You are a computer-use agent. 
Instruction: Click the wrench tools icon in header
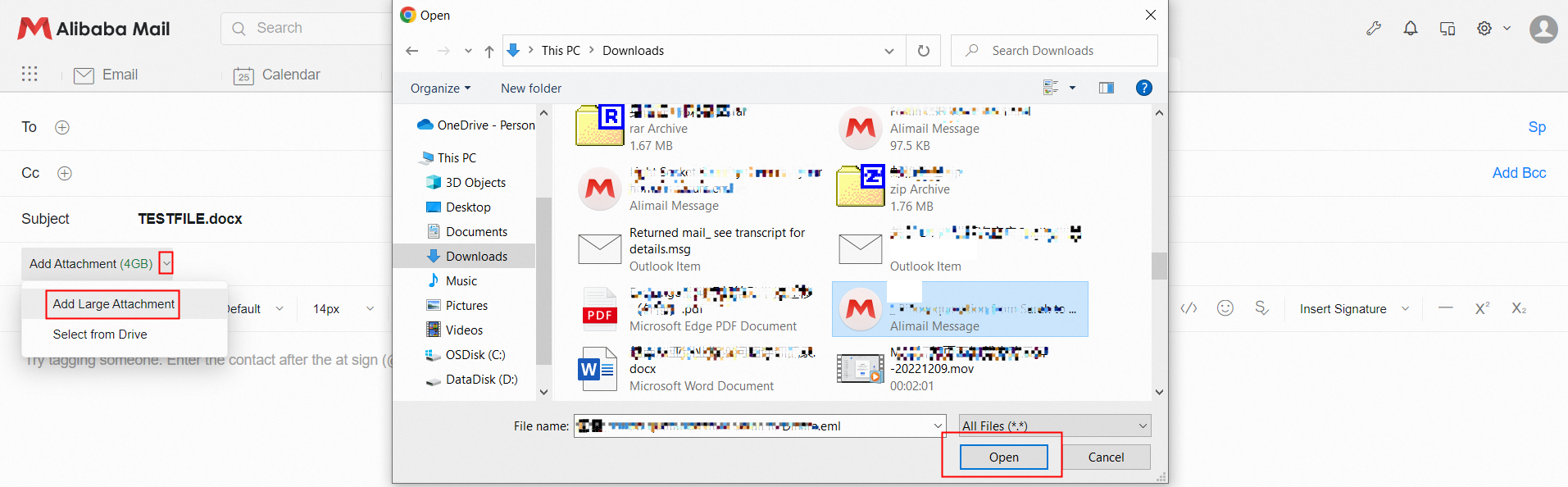point(1374,29)
